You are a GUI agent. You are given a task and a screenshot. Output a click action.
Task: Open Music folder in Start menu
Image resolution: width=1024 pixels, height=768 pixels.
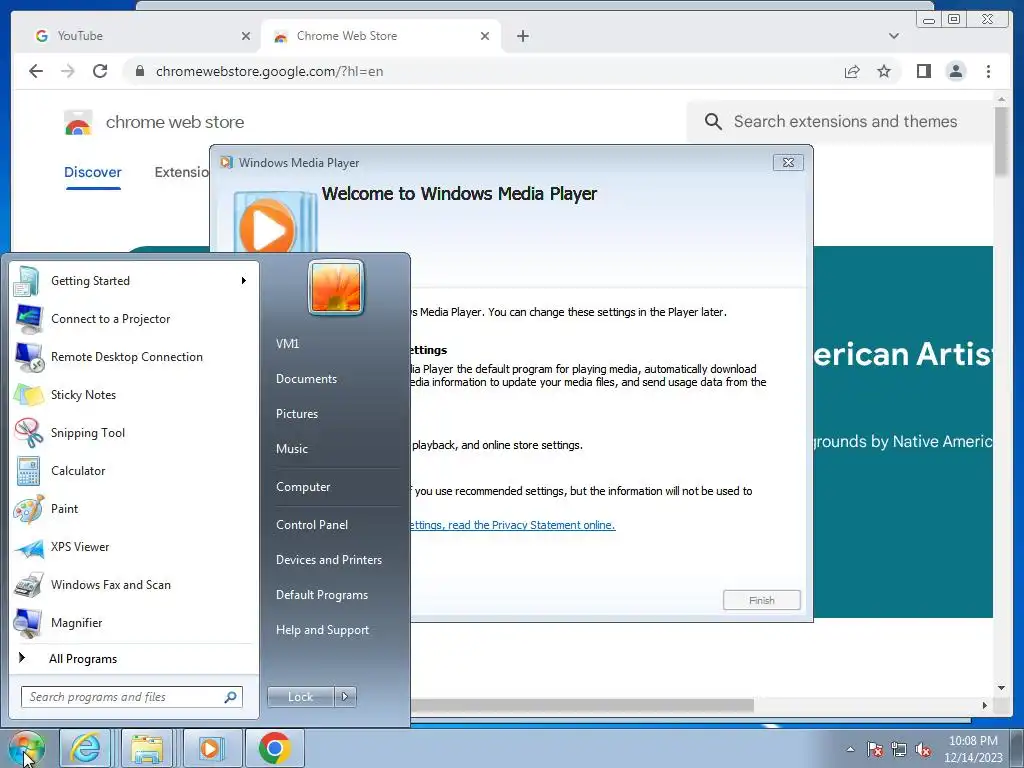coord(292,449)
